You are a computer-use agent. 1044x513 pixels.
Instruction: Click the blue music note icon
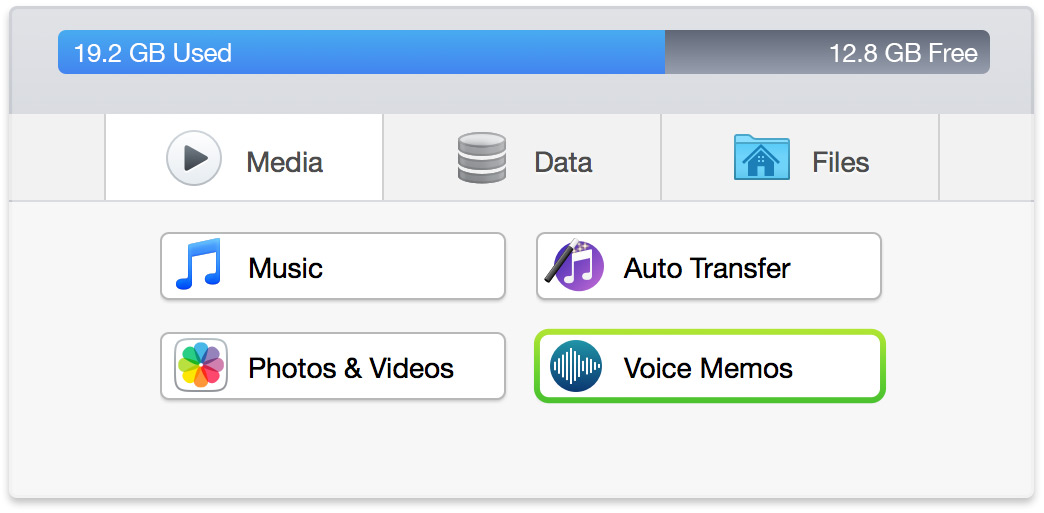point(197,266)
